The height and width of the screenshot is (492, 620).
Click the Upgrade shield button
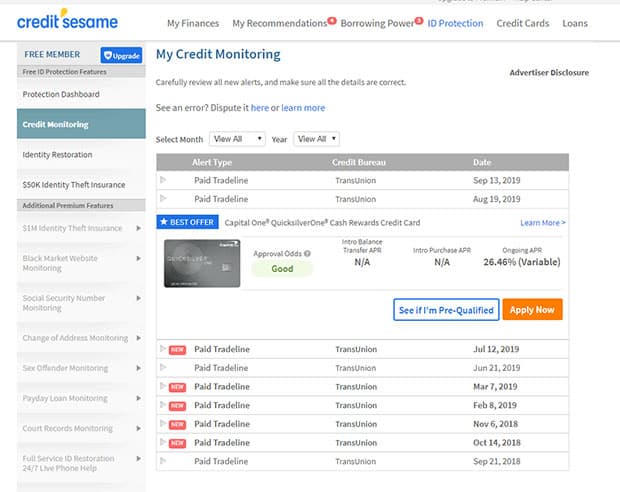pos(121,55)
